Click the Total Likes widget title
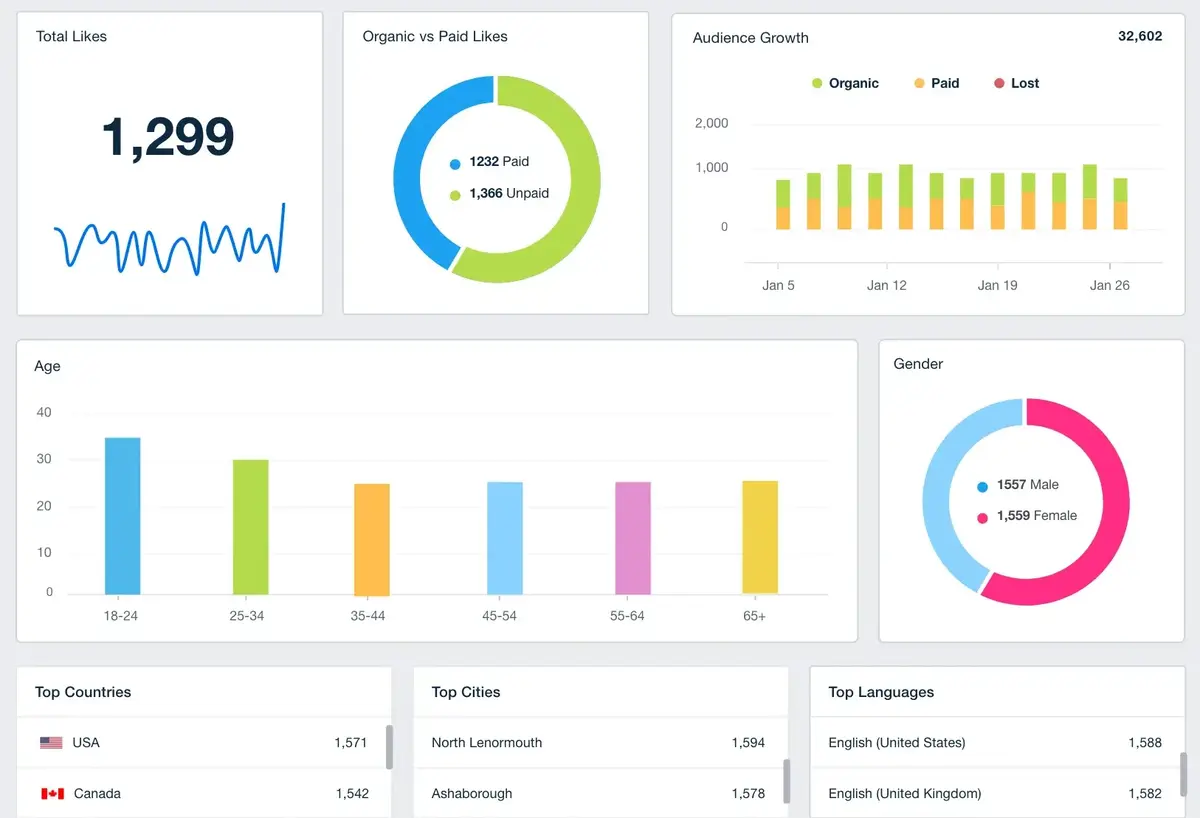 (x=71, y=36)
